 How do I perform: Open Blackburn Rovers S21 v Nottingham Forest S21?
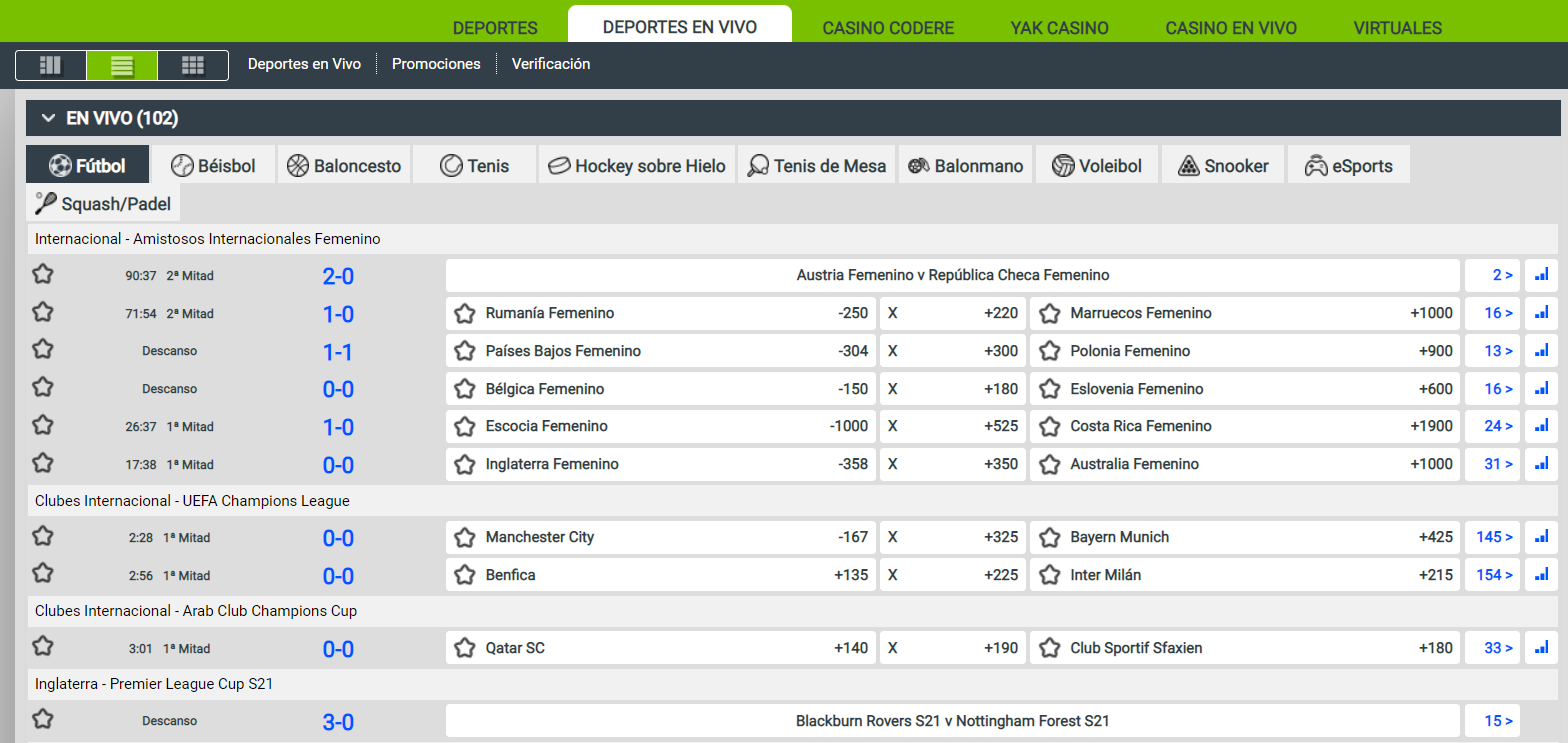coord(953,721)
